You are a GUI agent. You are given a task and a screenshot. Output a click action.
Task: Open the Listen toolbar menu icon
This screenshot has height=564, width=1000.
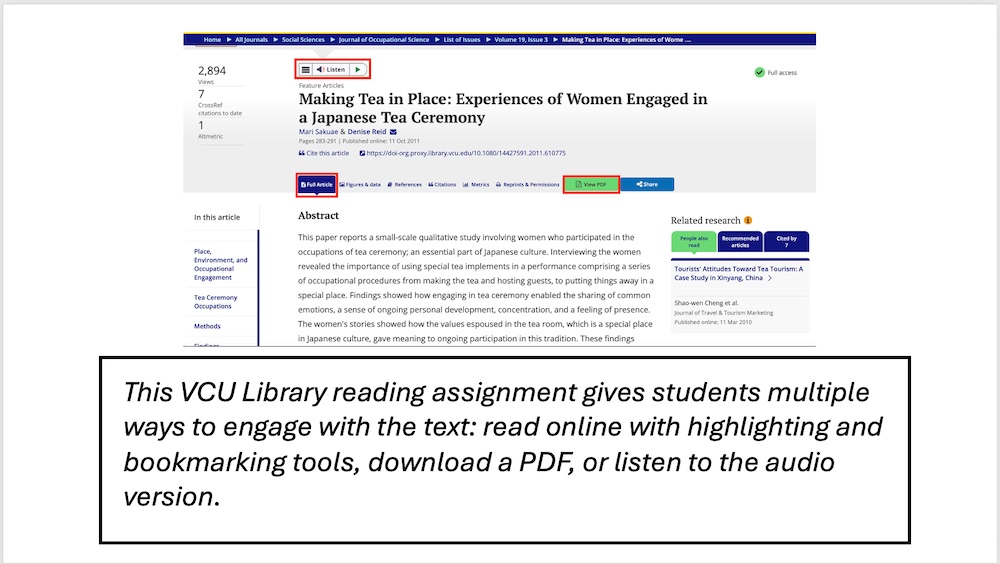pyautogui.click(x=306, y=70)
